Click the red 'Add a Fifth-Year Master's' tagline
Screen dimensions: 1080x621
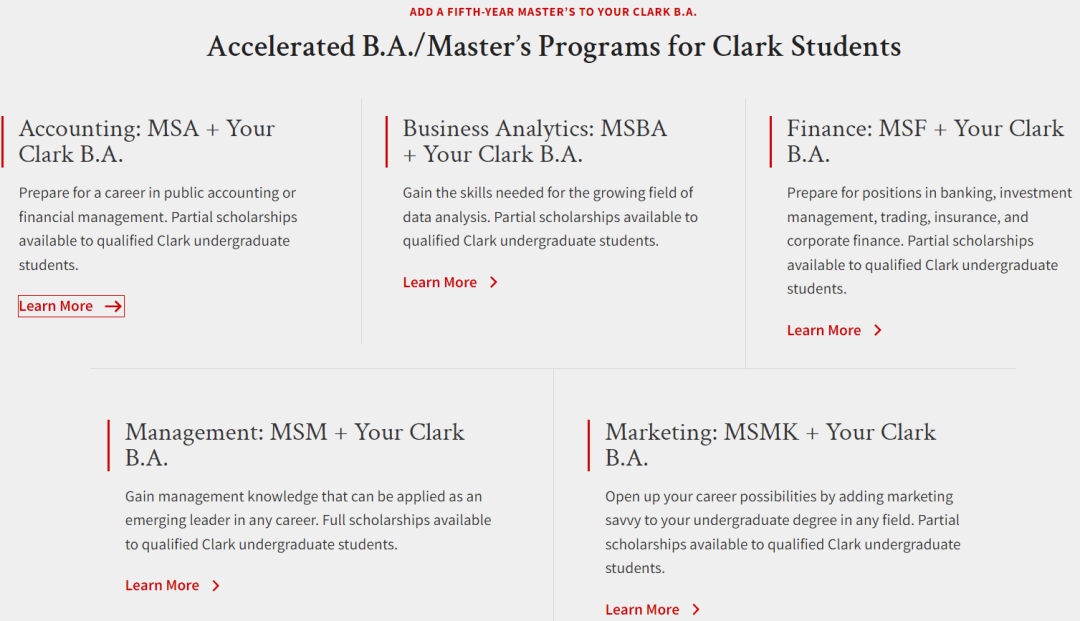553,12
